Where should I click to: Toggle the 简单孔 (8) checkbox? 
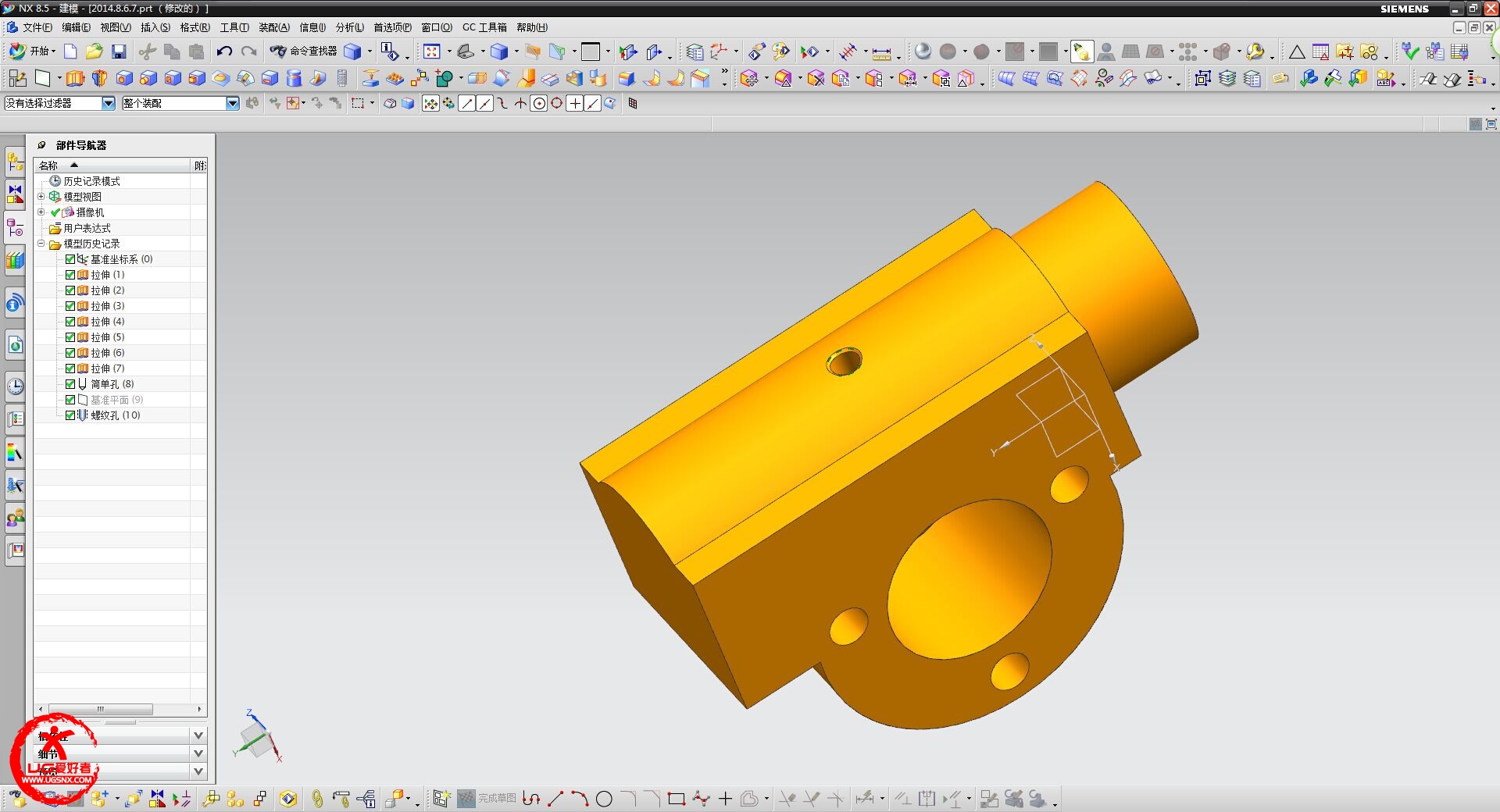click(70, 384)
